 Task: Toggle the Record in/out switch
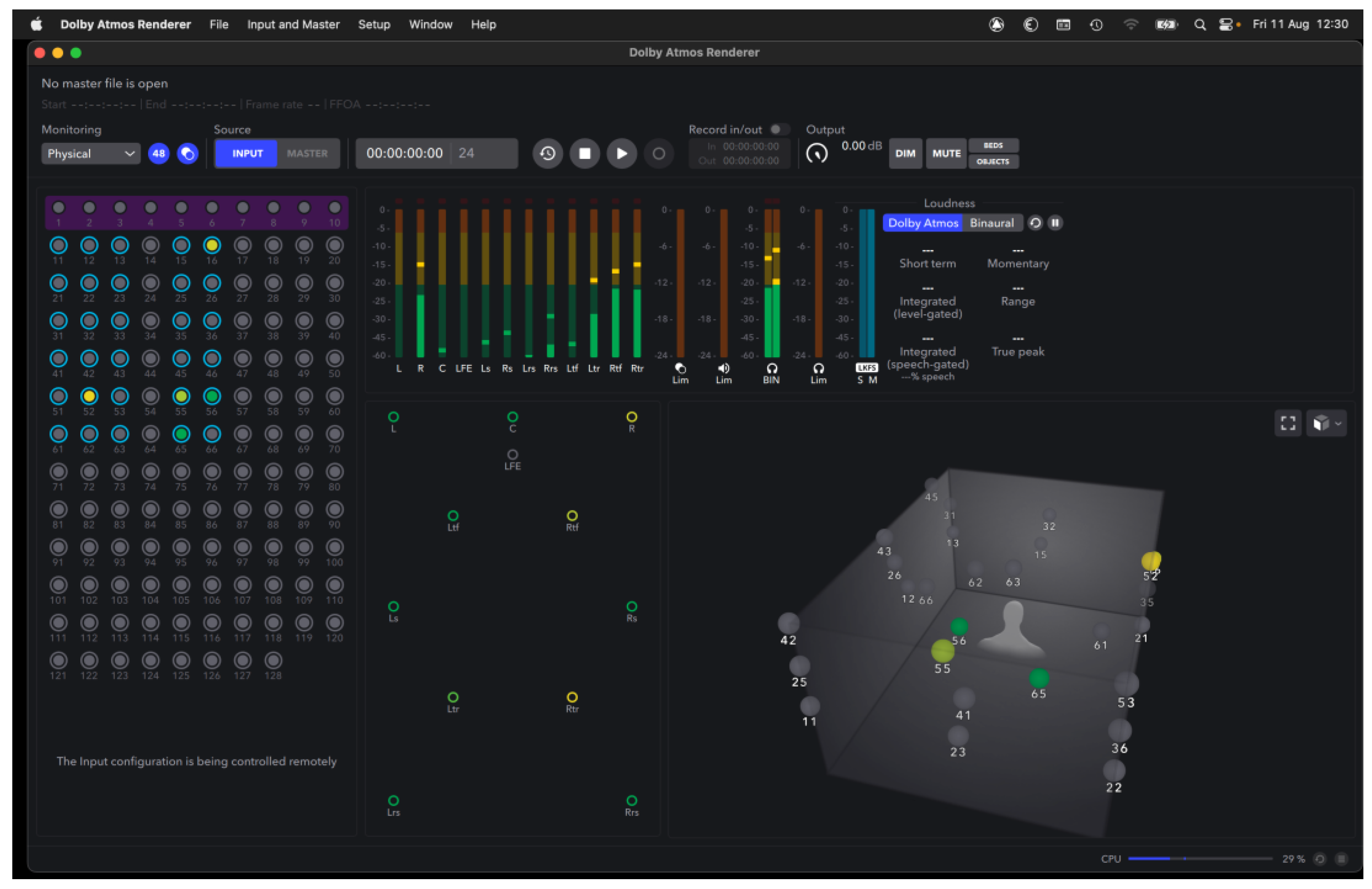point(779,129)
